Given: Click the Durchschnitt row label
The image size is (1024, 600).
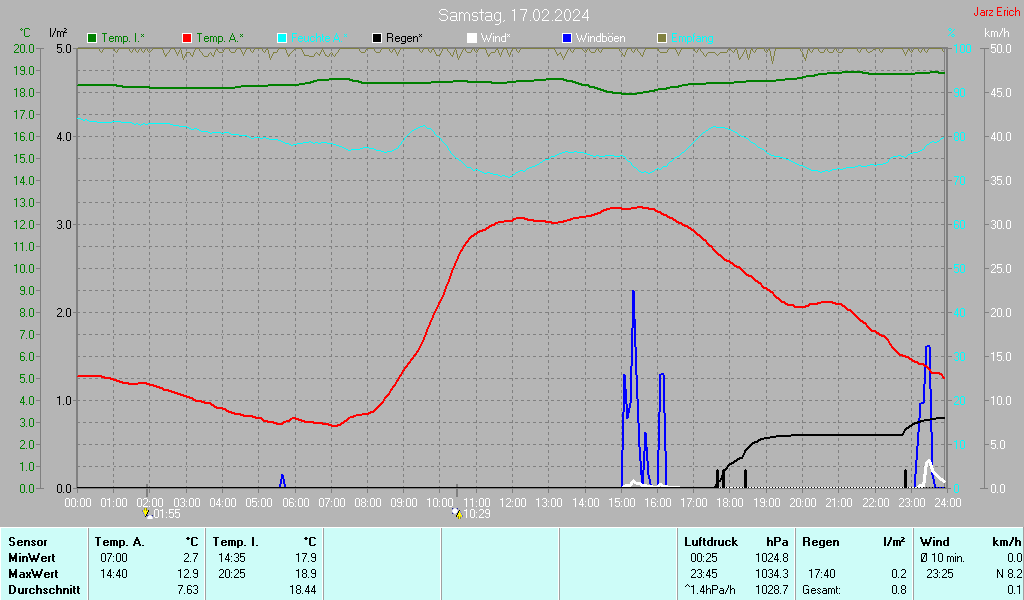Looking at the screenshot, I should pyautogui.click(x=43, y=589).
